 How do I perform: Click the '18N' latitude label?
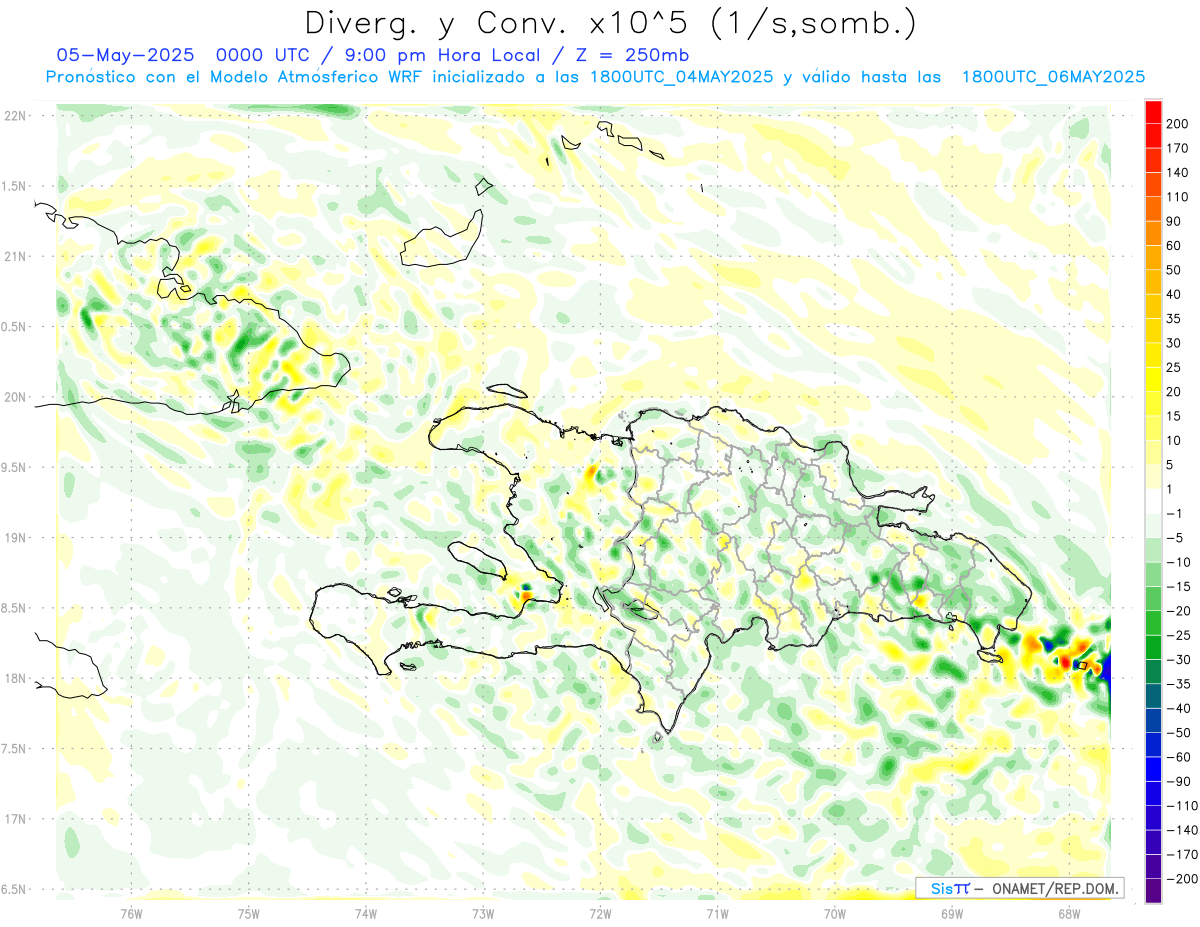pyautogui.click(x=15, y=678)
